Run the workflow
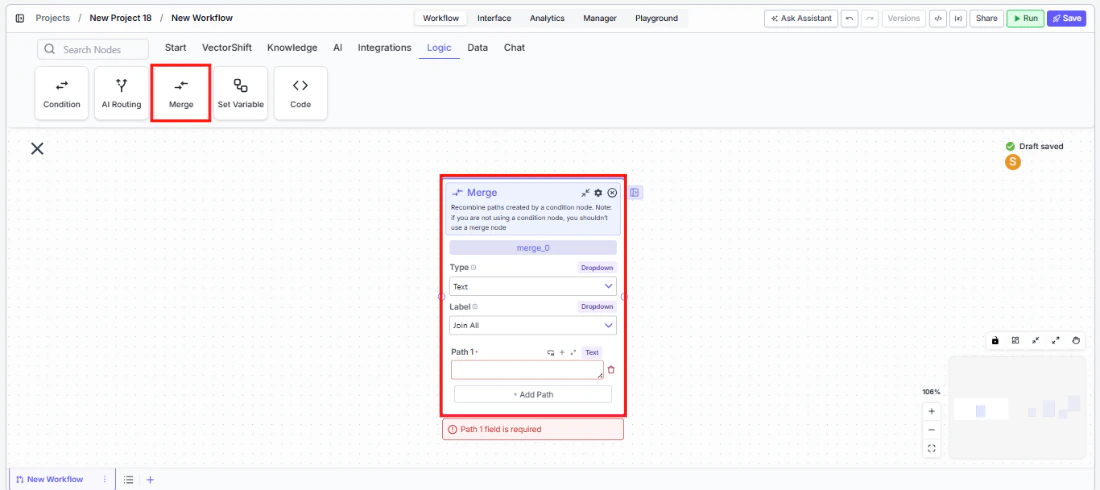The image size is (1100, 490). click(x=1026, y=18)
